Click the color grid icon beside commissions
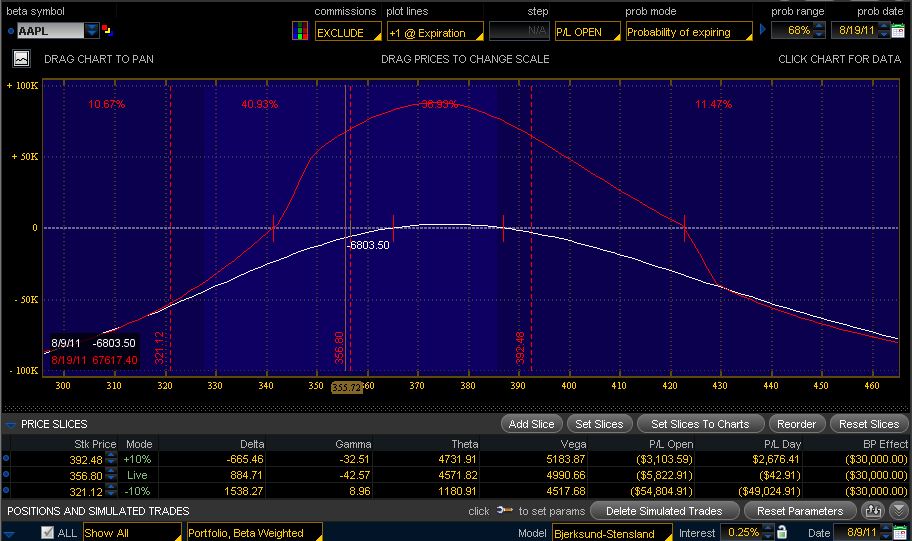 [300, 31]
